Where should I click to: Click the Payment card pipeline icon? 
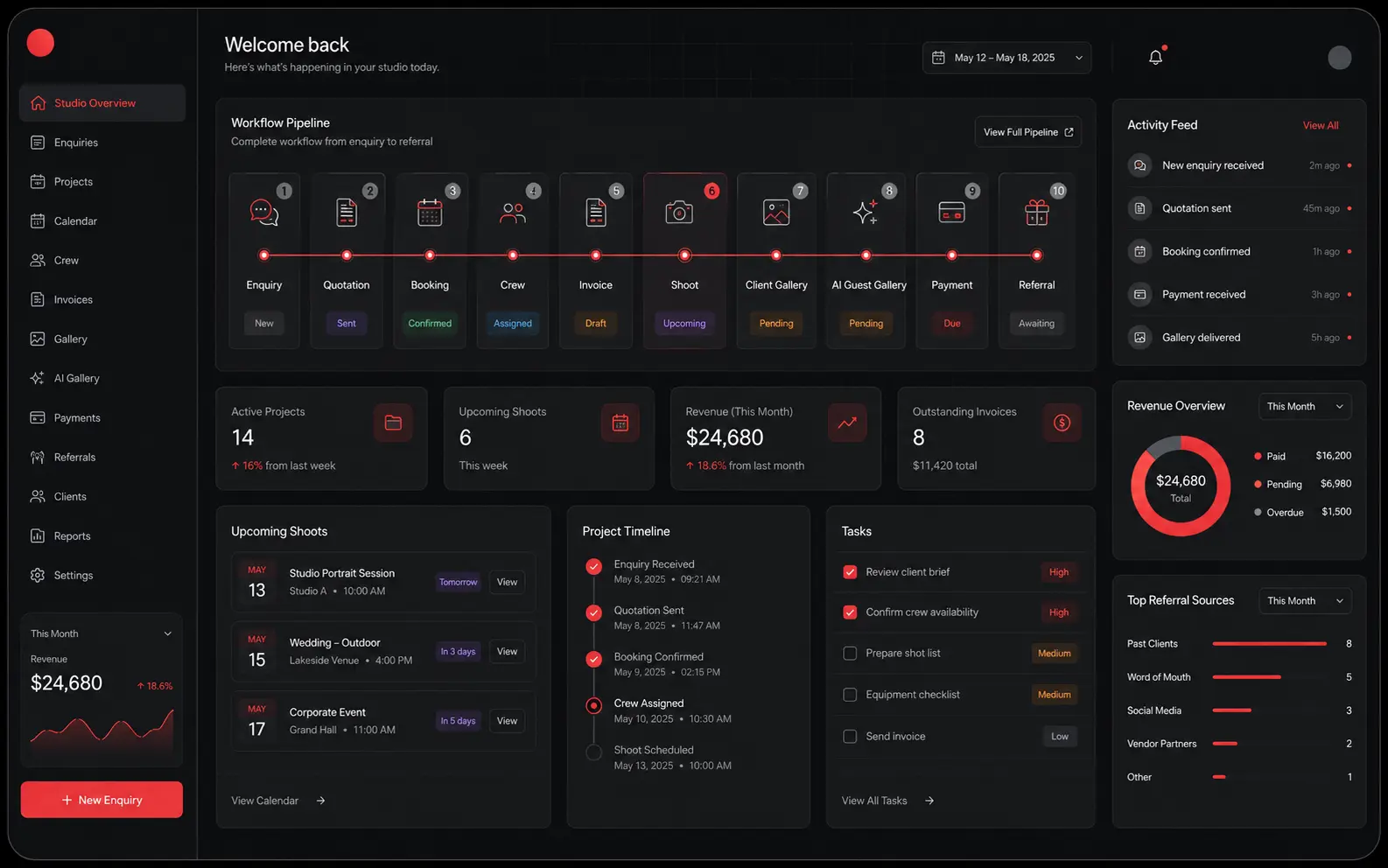coord(952,213)
